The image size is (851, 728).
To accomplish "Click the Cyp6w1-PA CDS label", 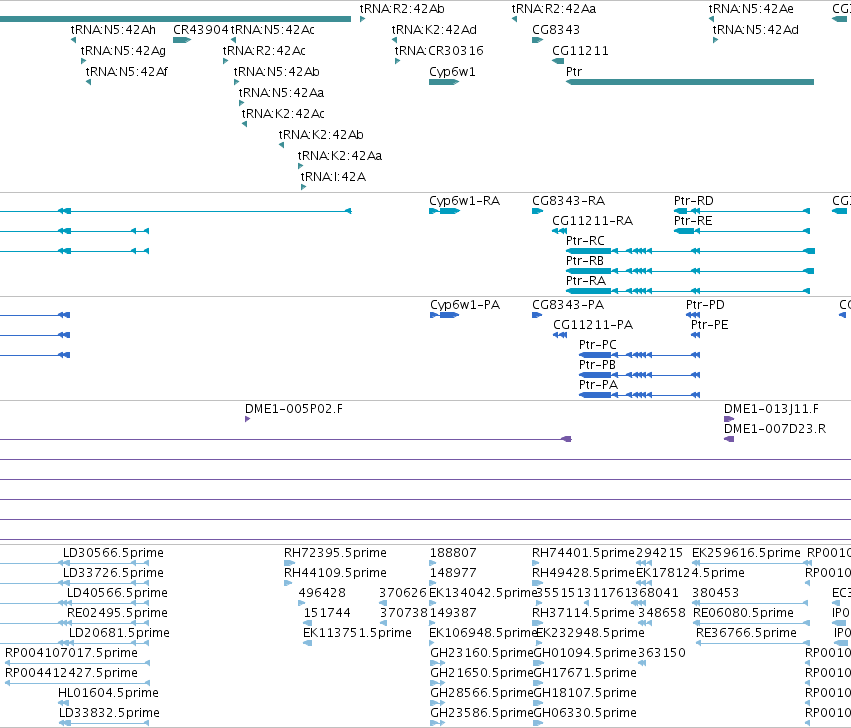I will click(465, 306).
